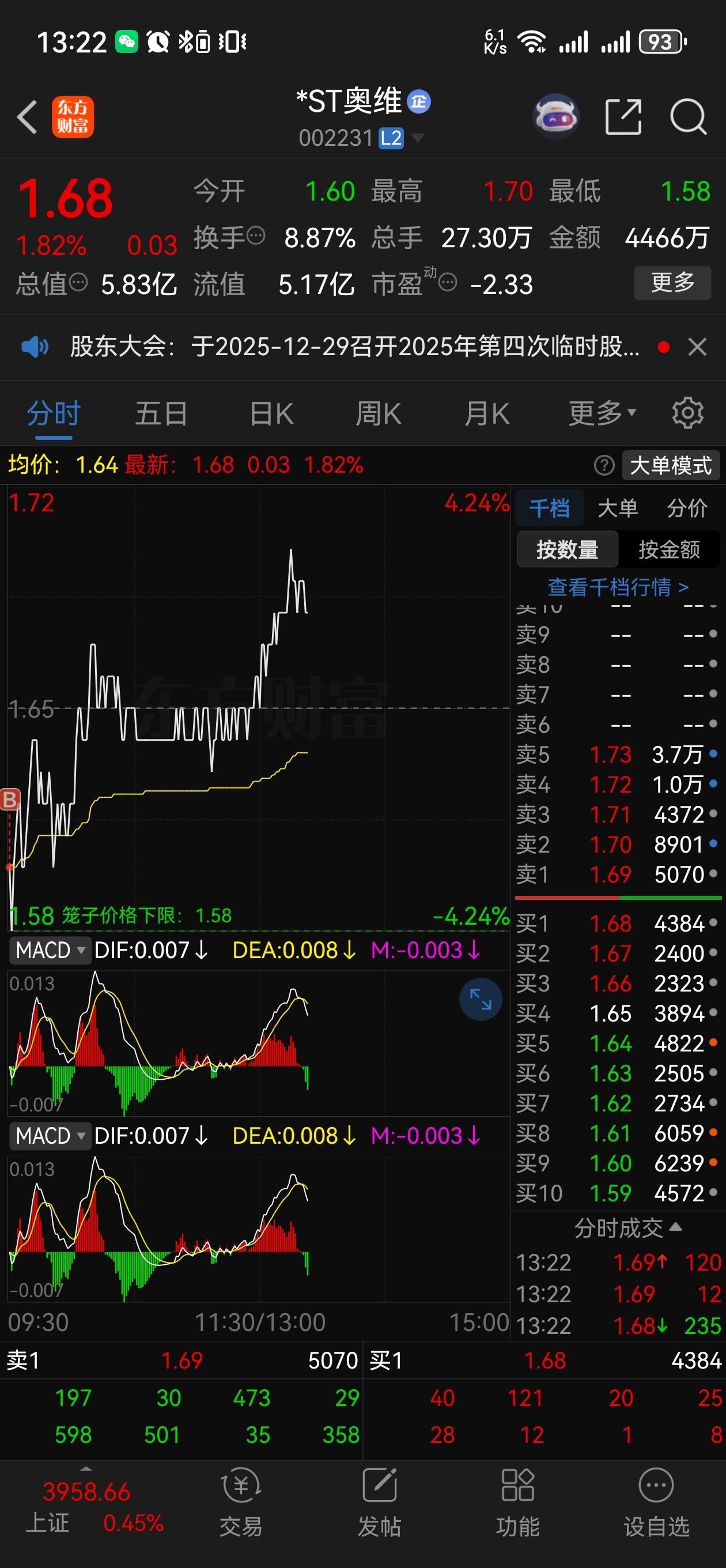Switch to the 月K tab
Screen dimensions: 726x1568
coord(487,413)
